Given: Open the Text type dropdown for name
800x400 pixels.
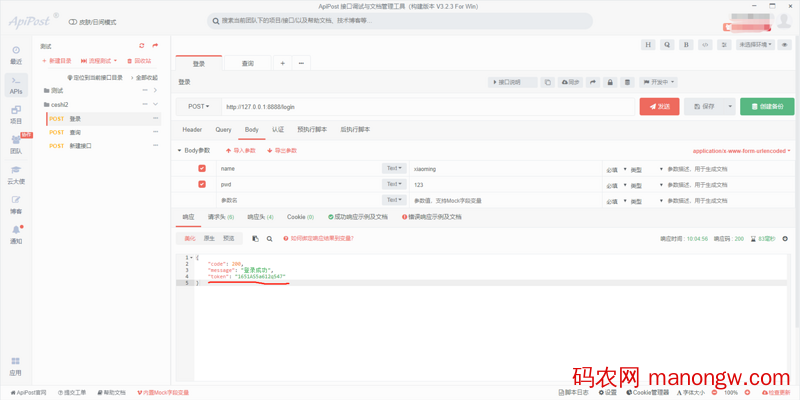Looking at the screenshot, I should pyautogui.click(x=394, y=168).
